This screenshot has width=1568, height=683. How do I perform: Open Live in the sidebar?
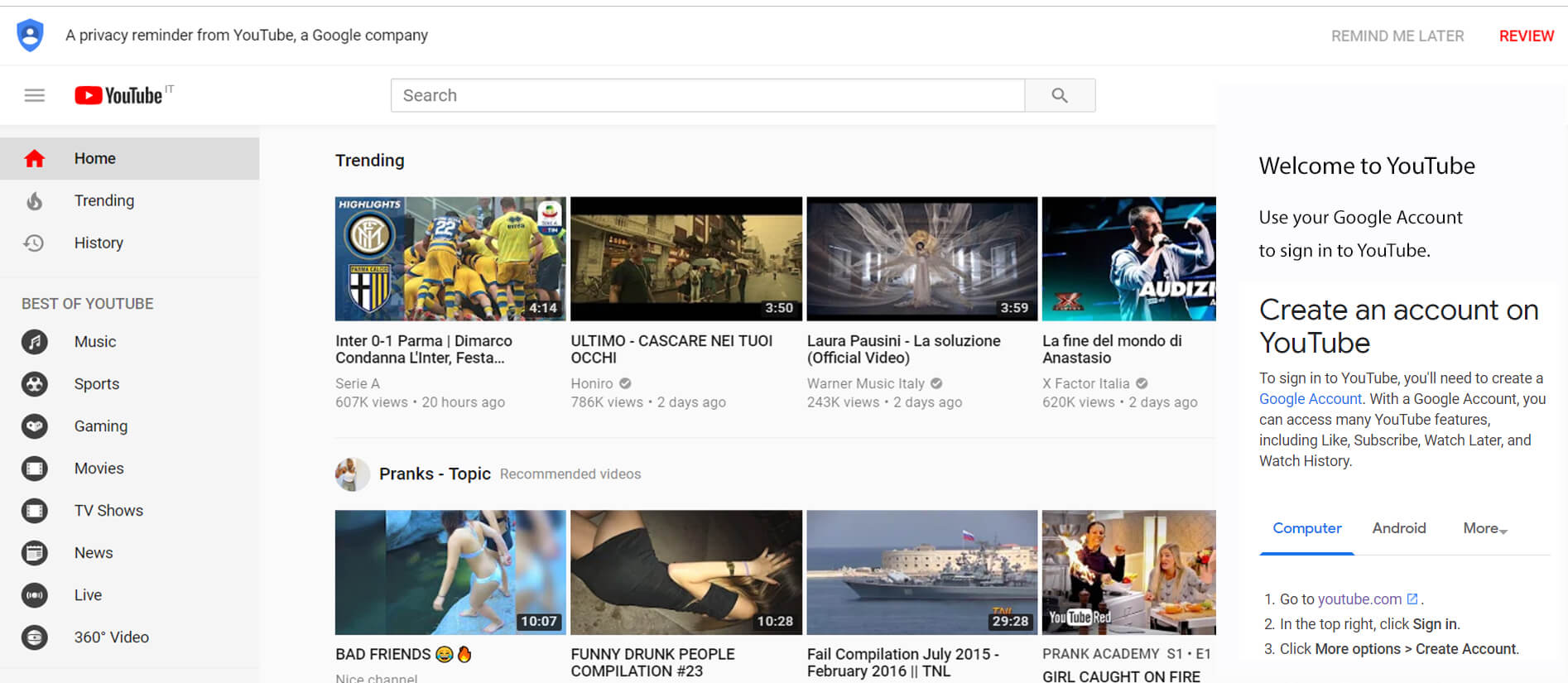(129, 595)
